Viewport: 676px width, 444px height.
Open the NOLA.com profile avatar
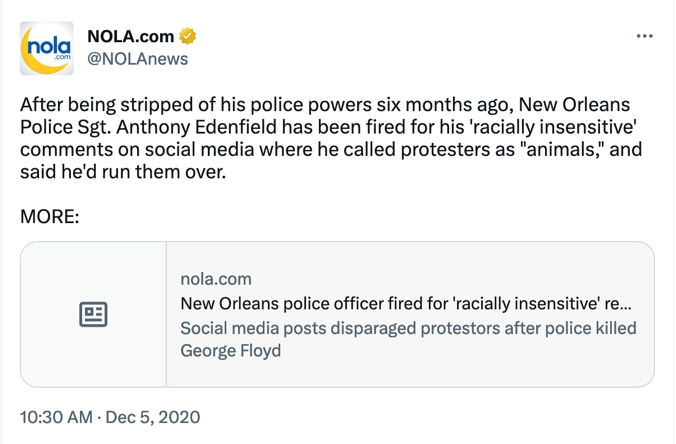47,48
